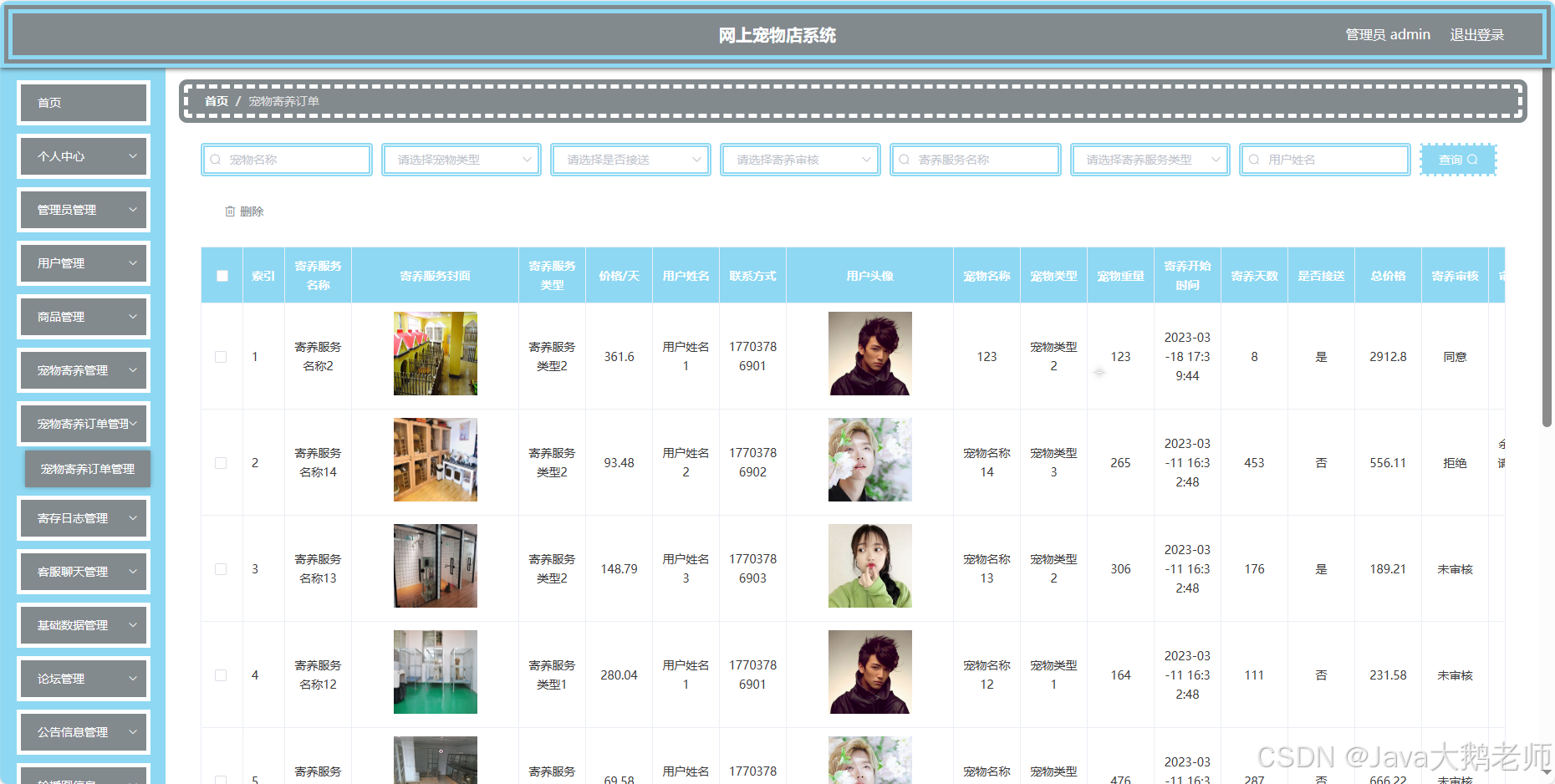Expand the 商品管理 sidebar menu
This screenshot has width=1555, height=784.
[x=84, y=317]
